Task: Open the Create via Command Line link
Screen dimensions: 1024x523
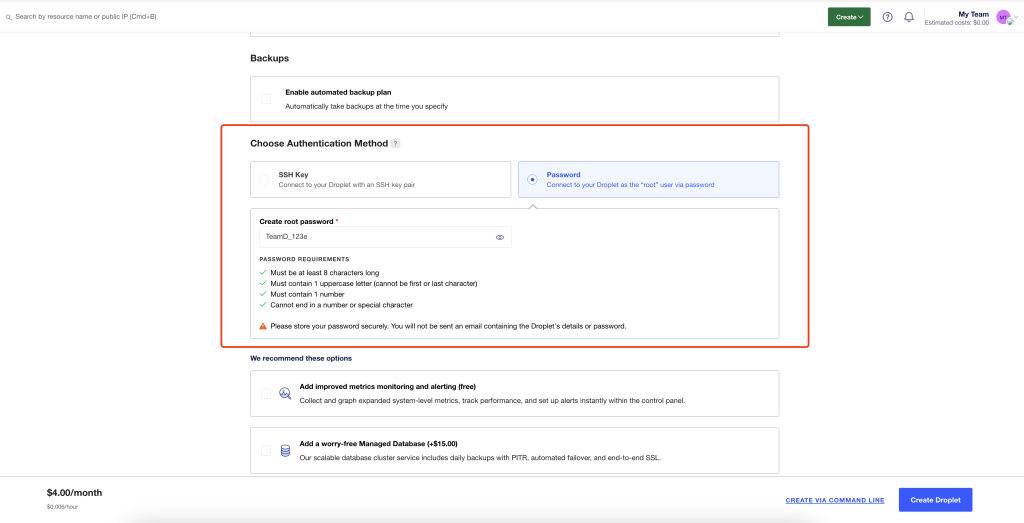Action: 835,501
